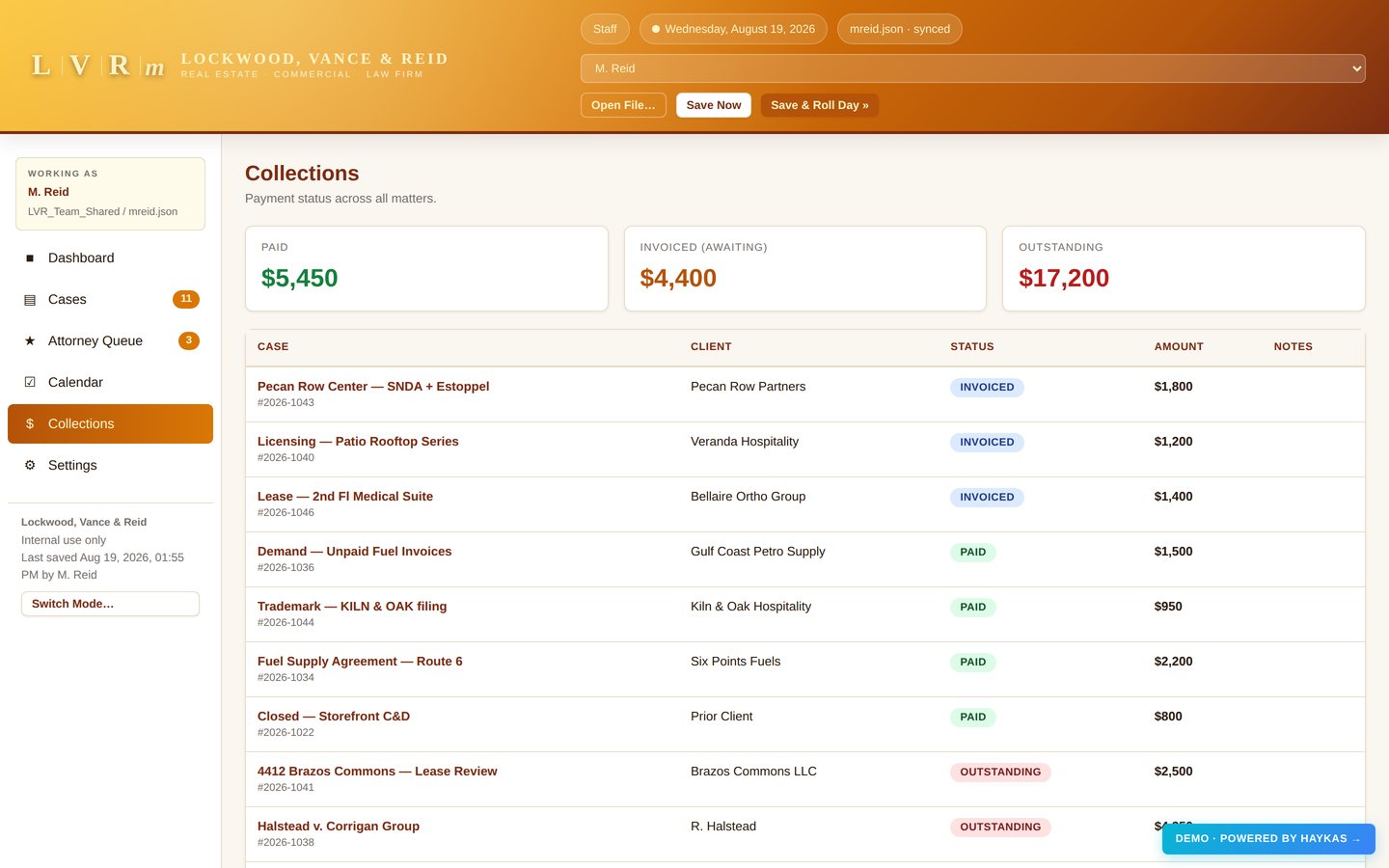Click the $2,200 amount cell

pos(1174,662)
